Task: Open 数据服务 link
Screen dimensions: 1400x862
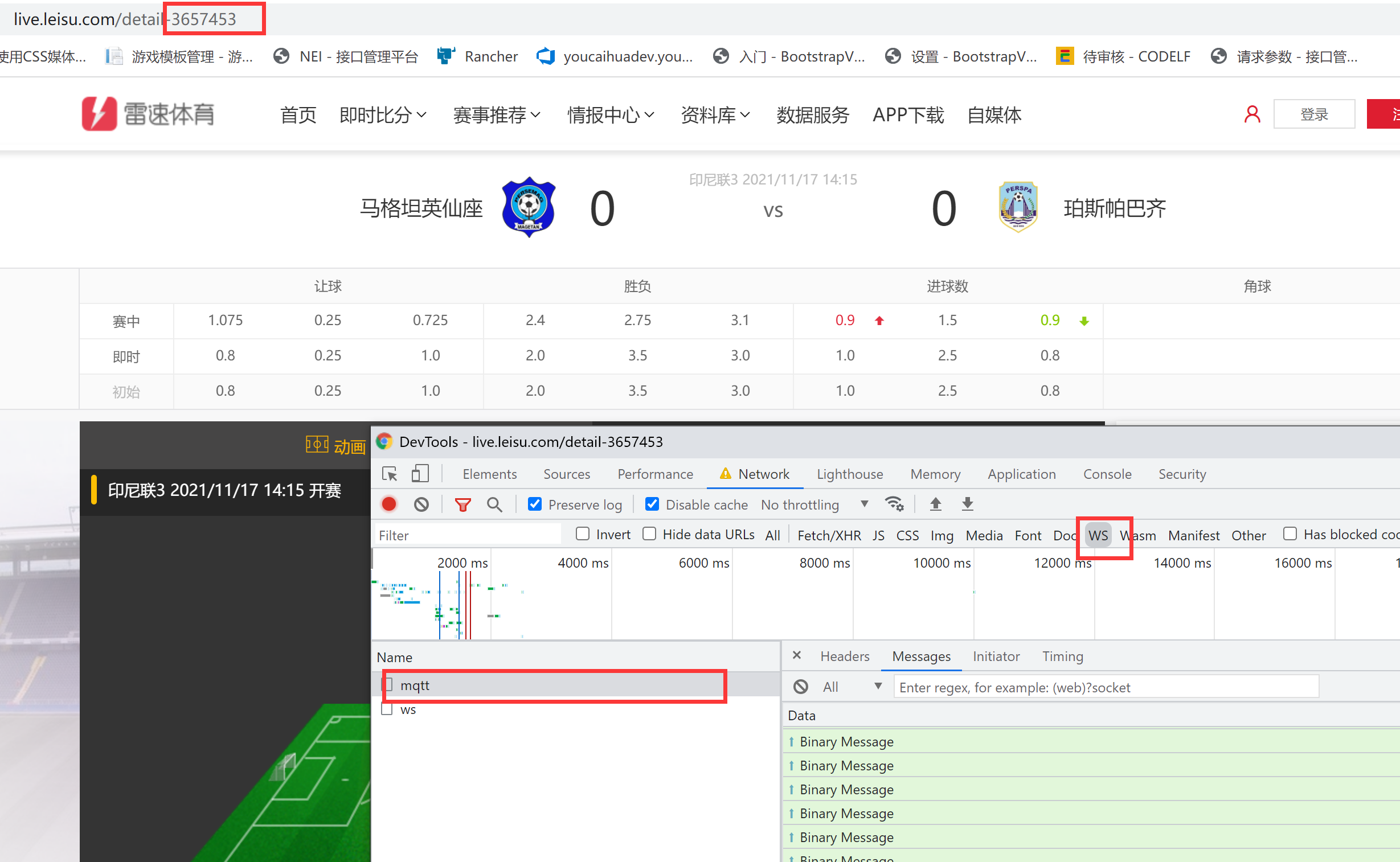Action: pos(812,114)
